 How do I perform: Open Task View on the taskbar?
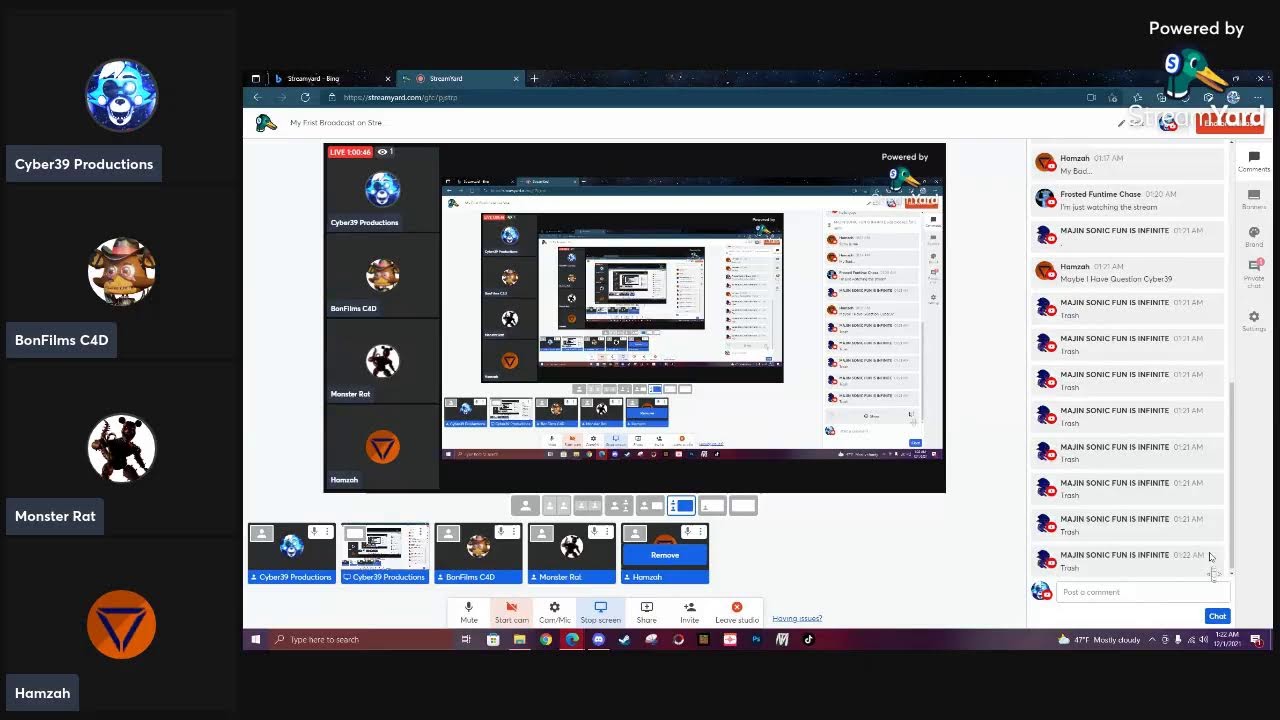[466, 640]
